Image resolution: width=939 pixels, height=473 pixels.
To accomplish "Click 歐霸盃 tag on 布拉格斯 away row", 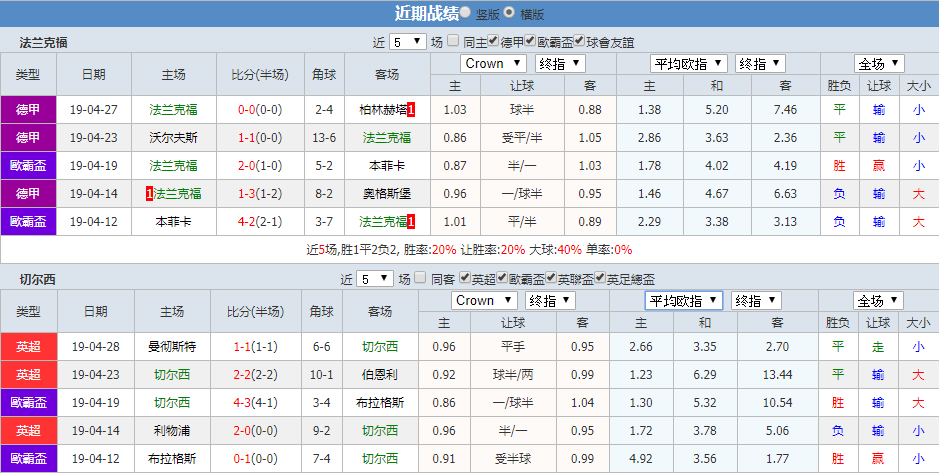I will (x=29, y=459).
